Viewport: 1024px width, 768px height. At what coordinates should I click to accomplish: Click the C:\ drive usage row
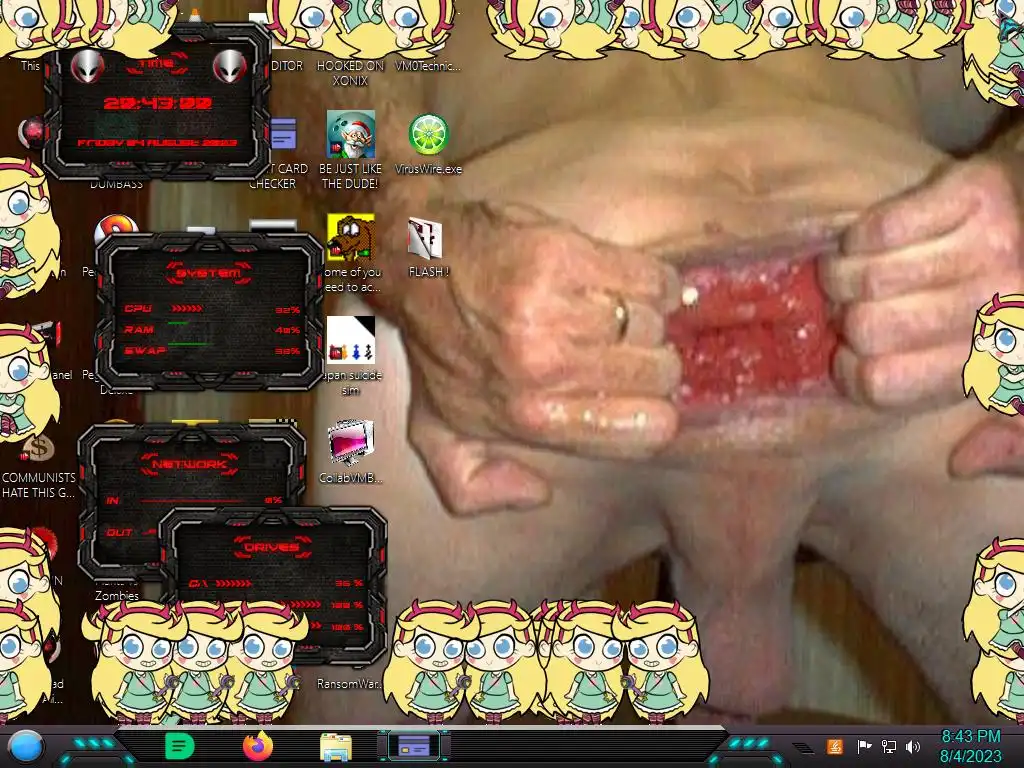pos(276,583)
